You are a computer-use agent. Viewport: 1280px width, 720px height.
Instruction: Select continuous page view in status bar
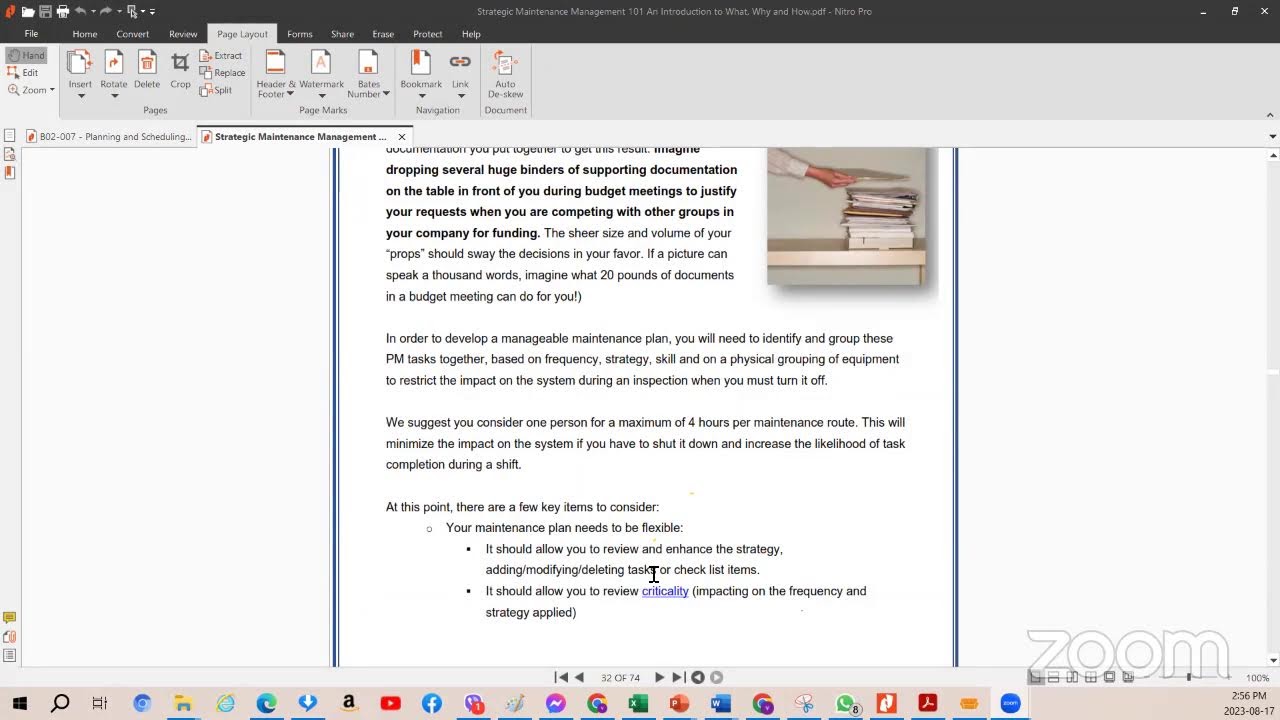[x=1053, y=677]
